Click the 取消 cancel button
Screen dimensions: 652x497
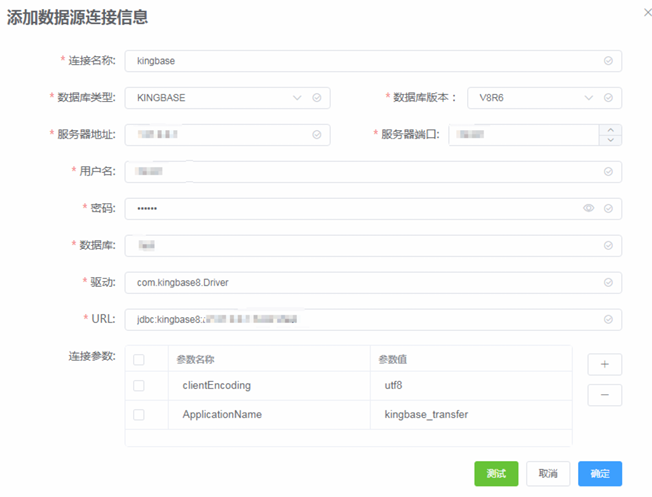click(x=548, y=473)
